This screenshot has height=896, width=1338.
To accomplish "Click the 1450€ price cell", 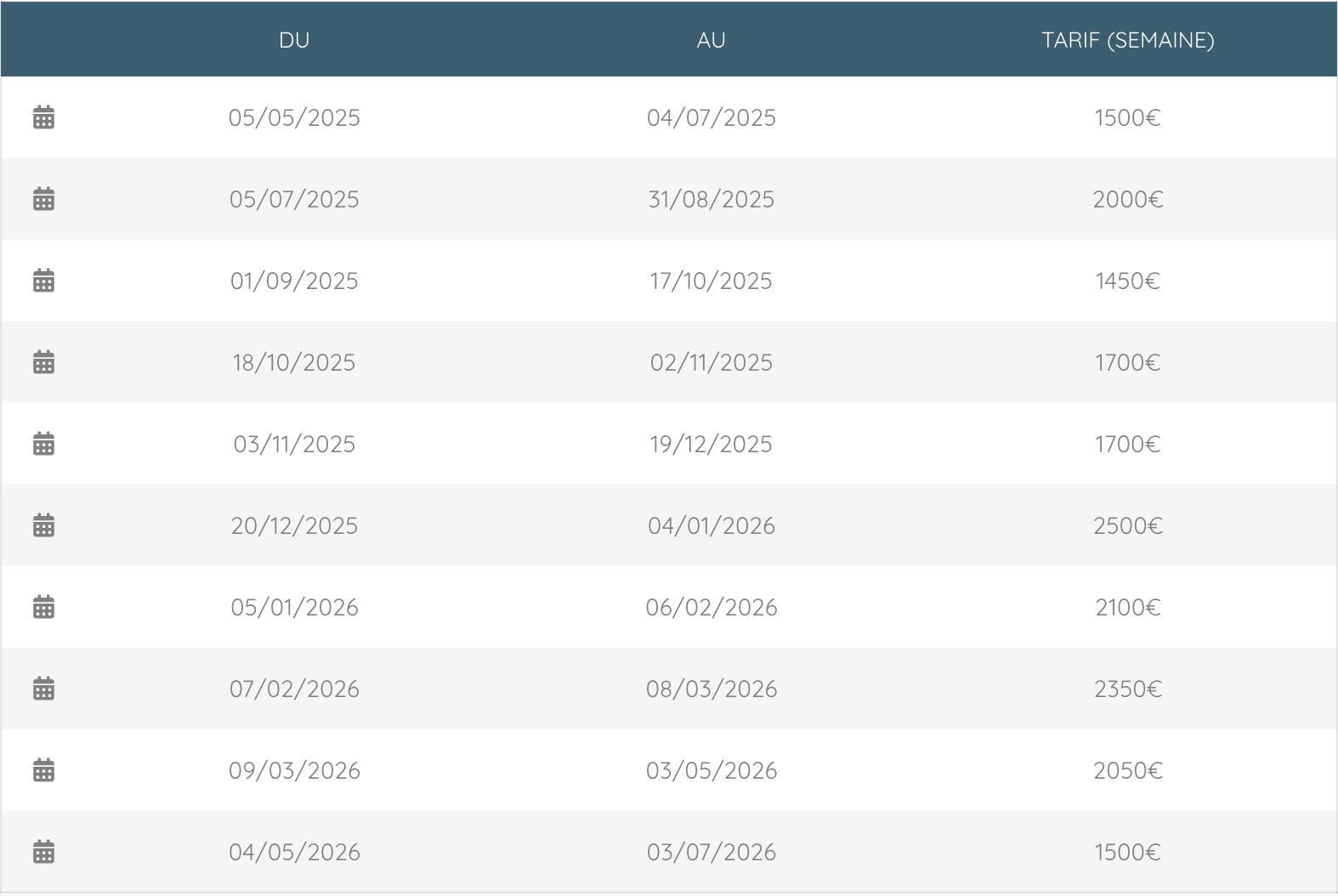I will (1128, 281).
